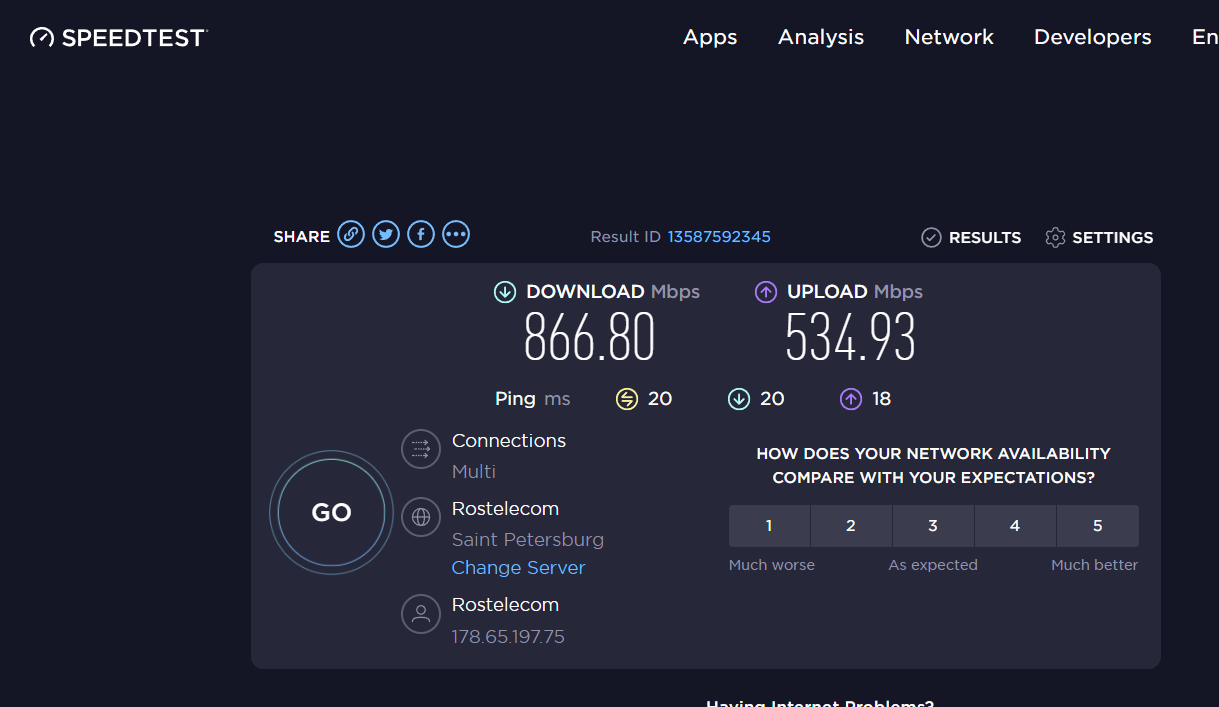Screen dimensions: 1219x707
Task: Open the Analysis menu
Action: point(821,37)
